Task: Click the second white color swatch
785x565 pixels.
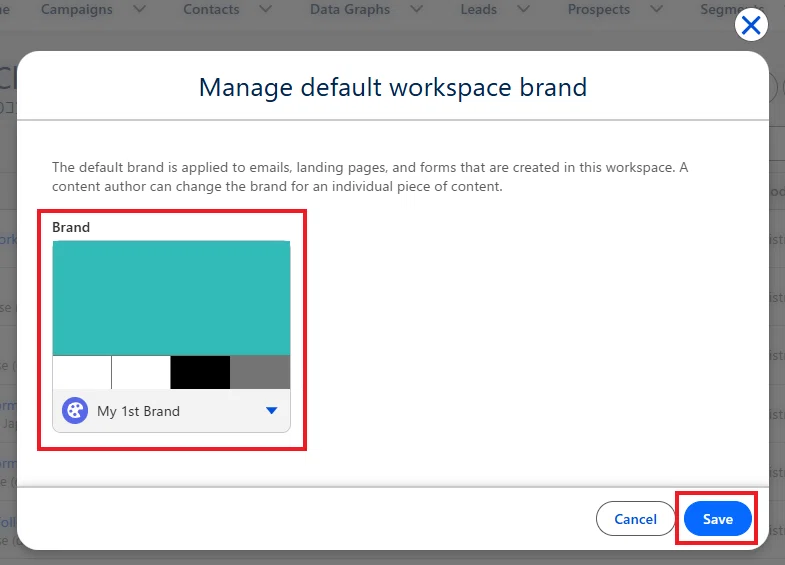Action: pyautogui.click(x=141, y=372)
